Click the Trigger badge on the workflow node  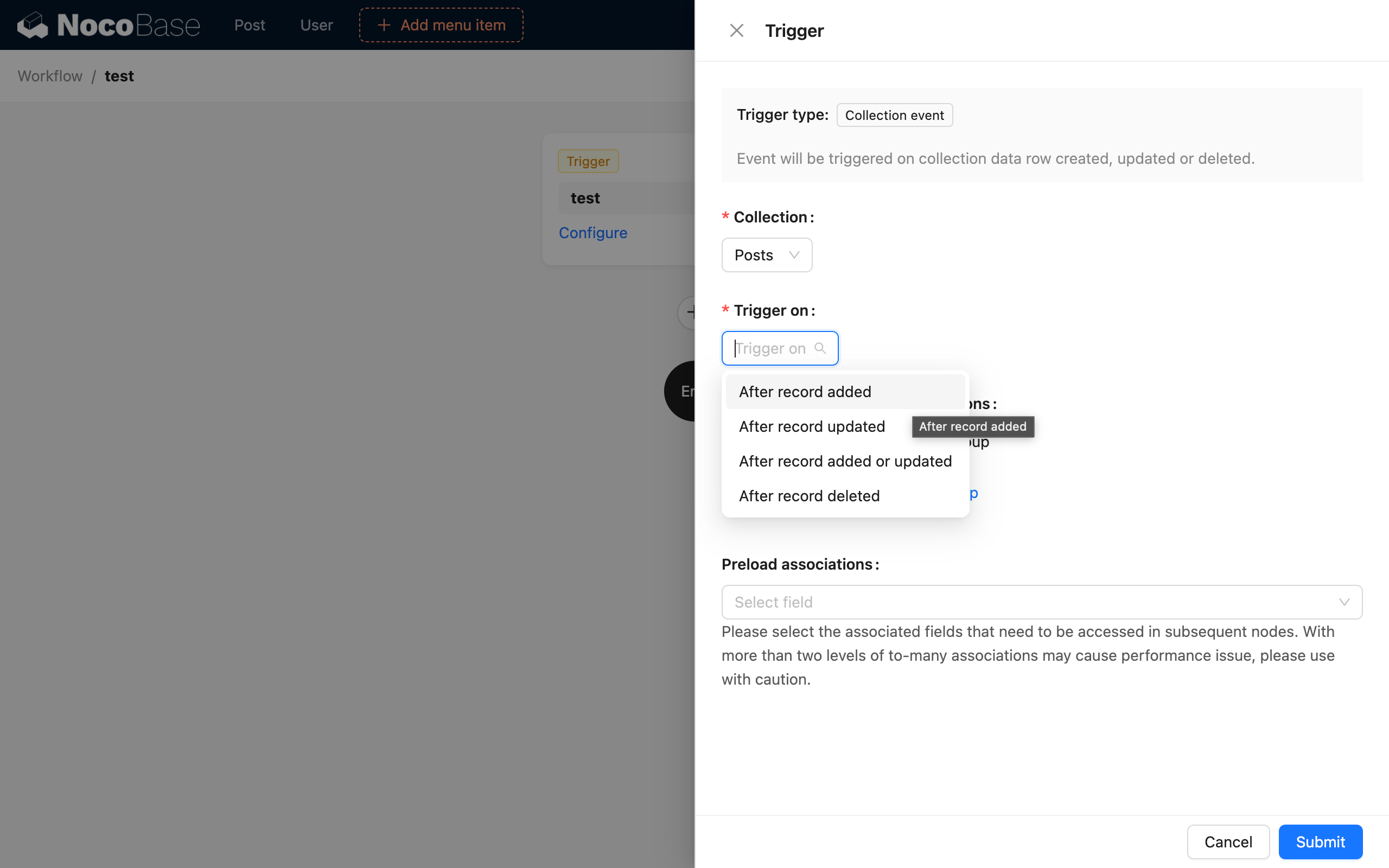pos(587,161)
